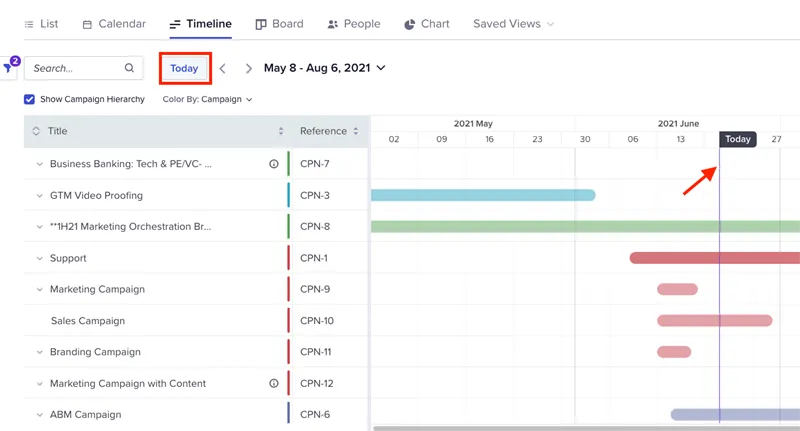The image size is (800, 431).
Task: Go to next date range arrow
Action: [x=248, y=68]
